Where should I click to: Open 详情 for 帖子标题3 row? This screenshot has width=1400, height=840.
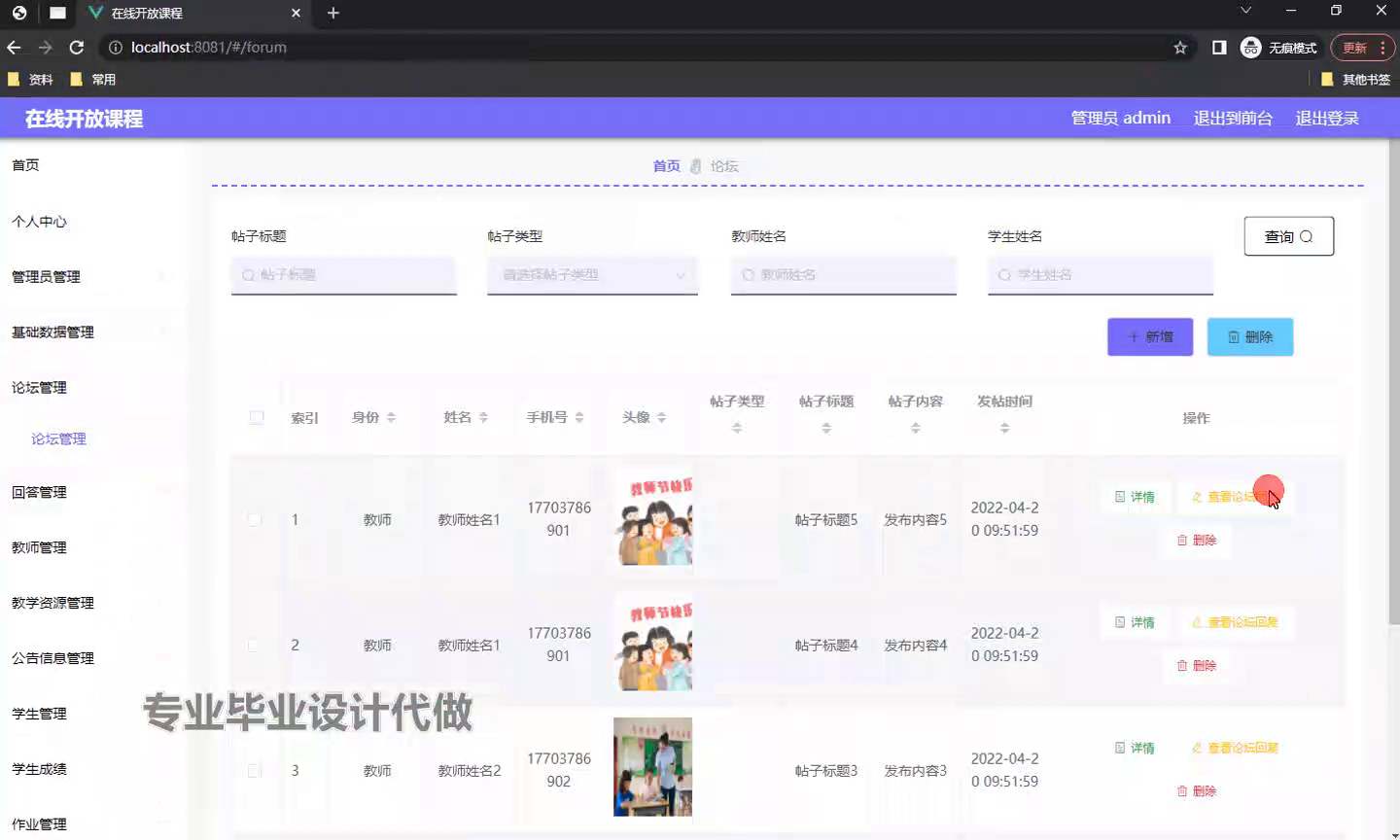(x=1135, y=748)
